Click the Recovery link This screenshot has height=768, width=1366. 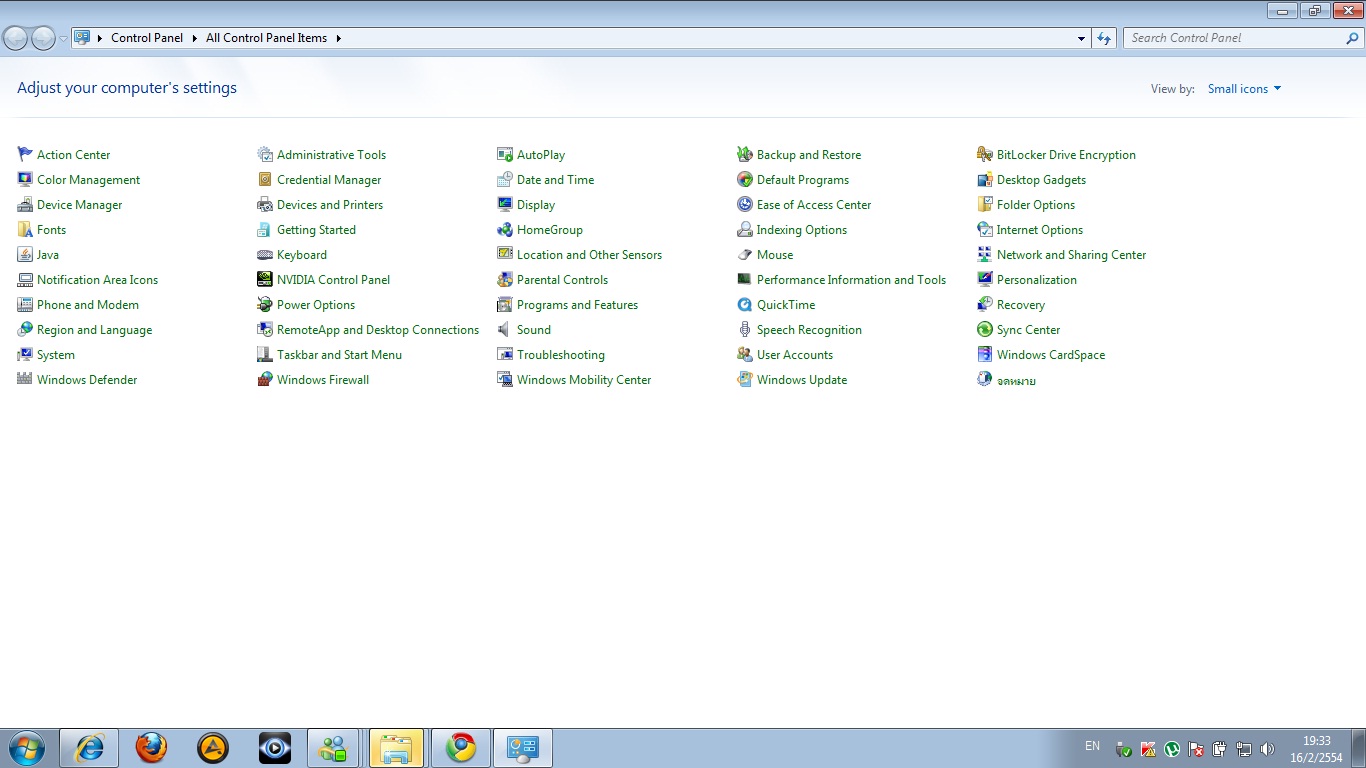tap(1021, 305)
